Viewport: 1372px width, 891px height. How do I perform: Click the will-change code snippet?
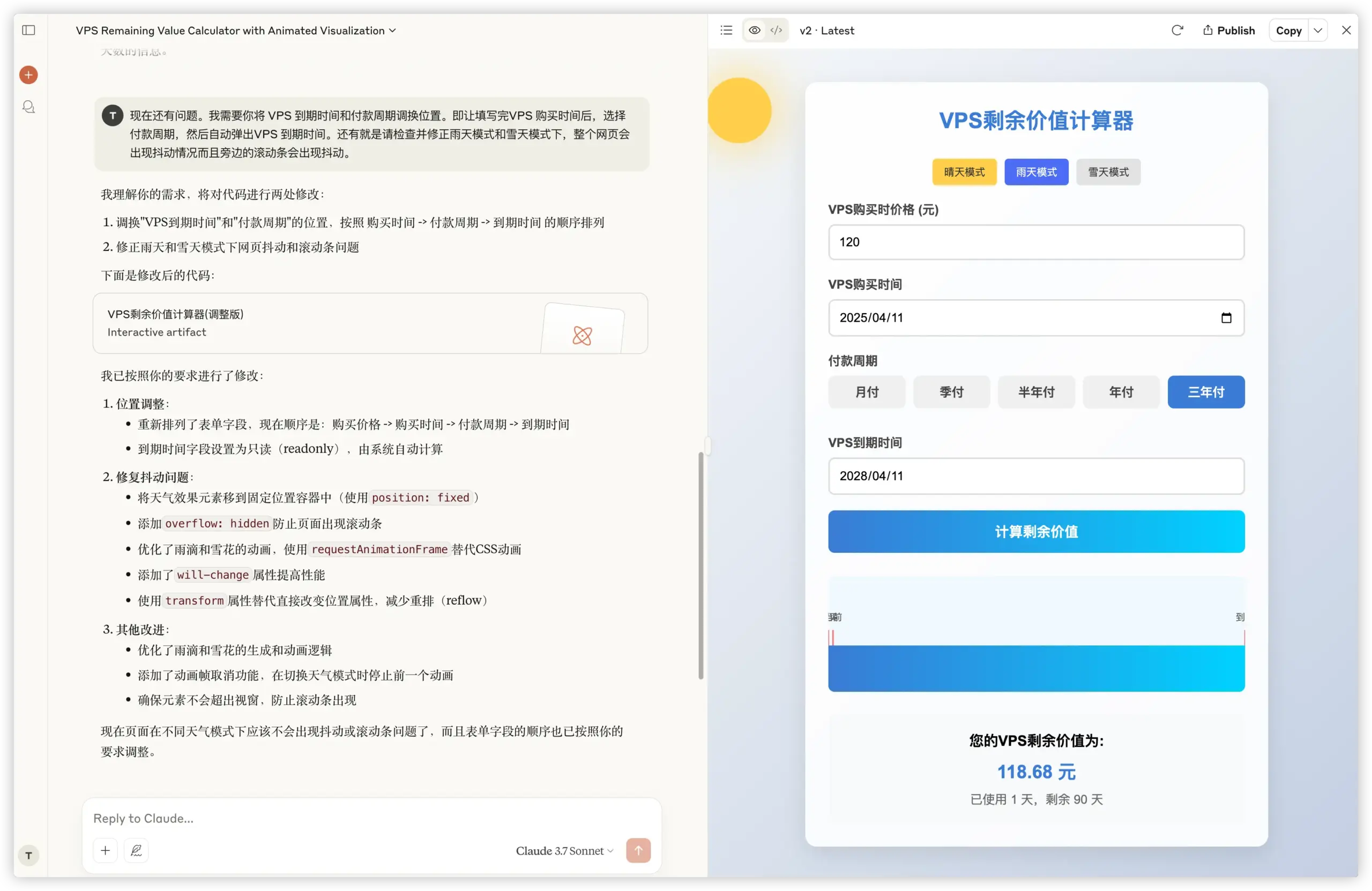click(213, 575)
